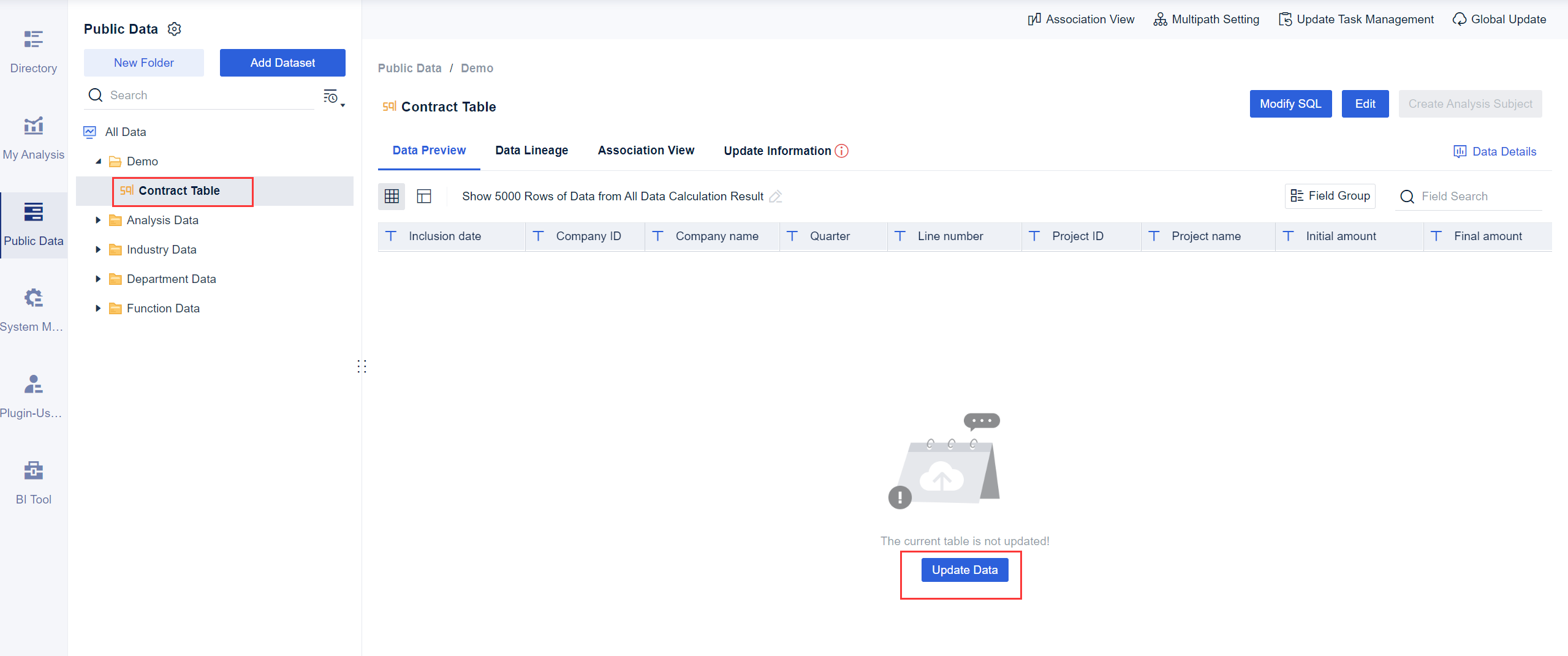Open the Update Information tab
This screenshot has width=1568, height=656.
click(776, 150)
